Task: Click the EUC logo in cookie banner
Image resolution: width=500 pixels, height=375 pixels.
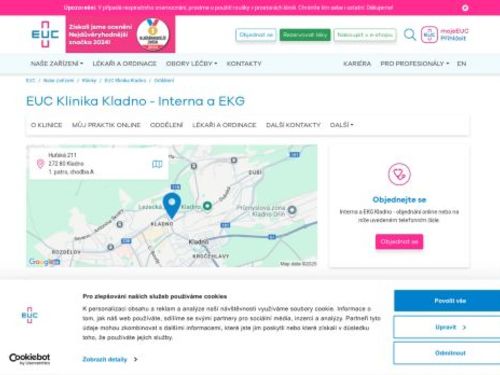Action: tap(30, 315)
